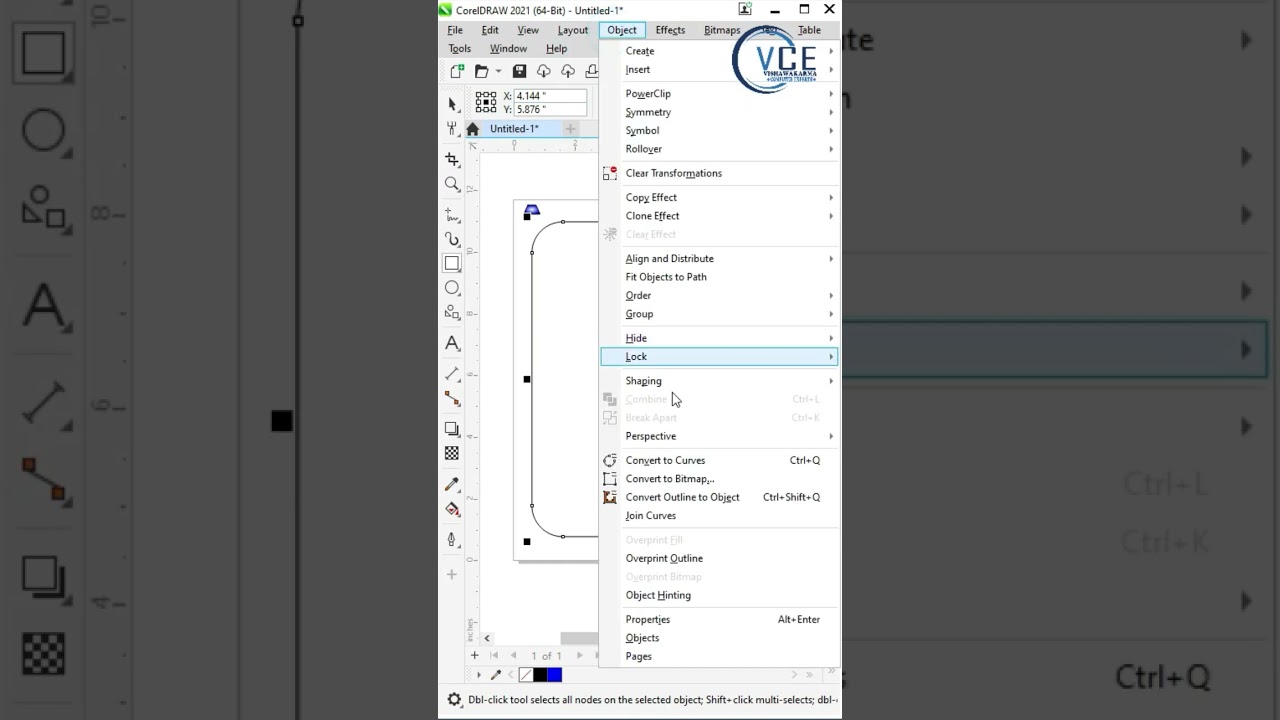Activate the Text tool
This screenshot has width=1280, height=720.
(452, 344)
